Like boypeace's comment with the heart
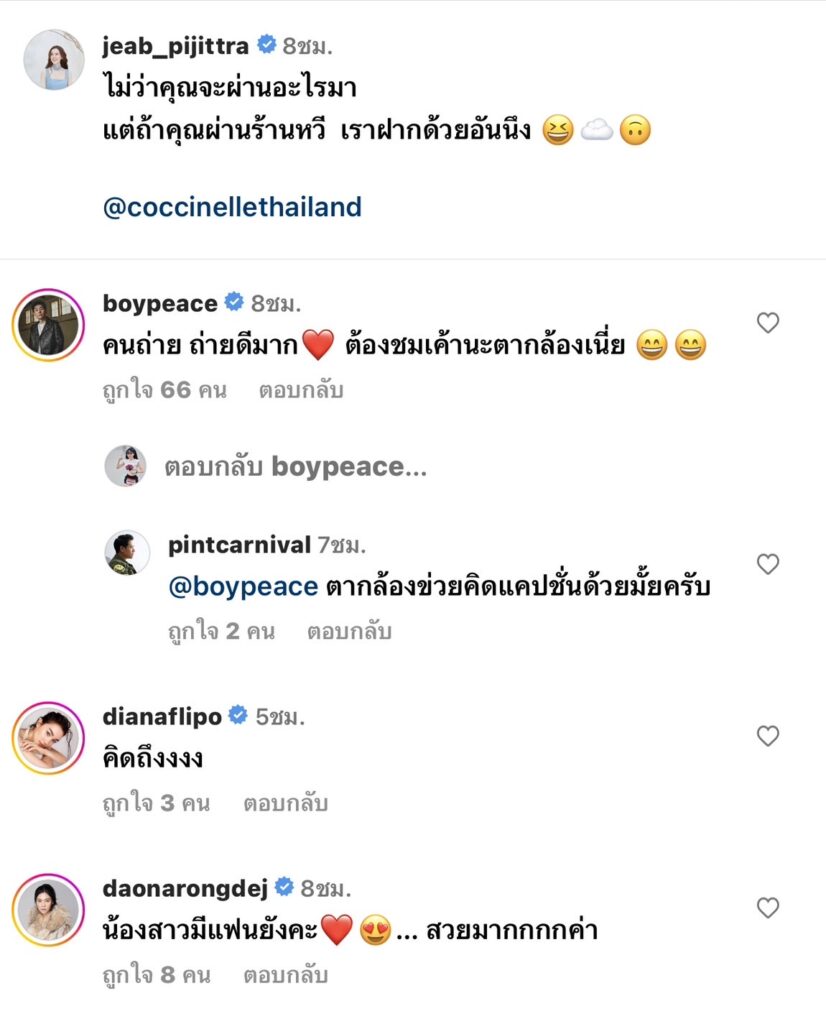 click(x=767, y=323)
